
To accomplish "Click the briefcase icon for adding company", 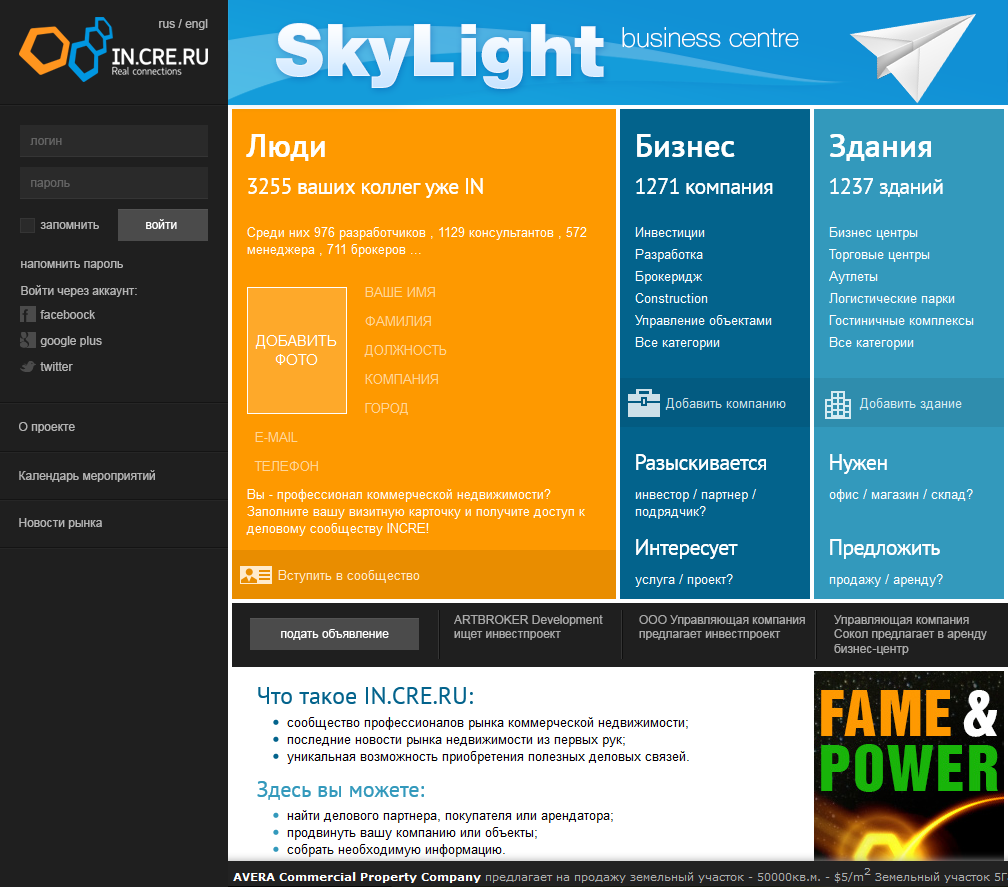I will click(x=644, y=403).
